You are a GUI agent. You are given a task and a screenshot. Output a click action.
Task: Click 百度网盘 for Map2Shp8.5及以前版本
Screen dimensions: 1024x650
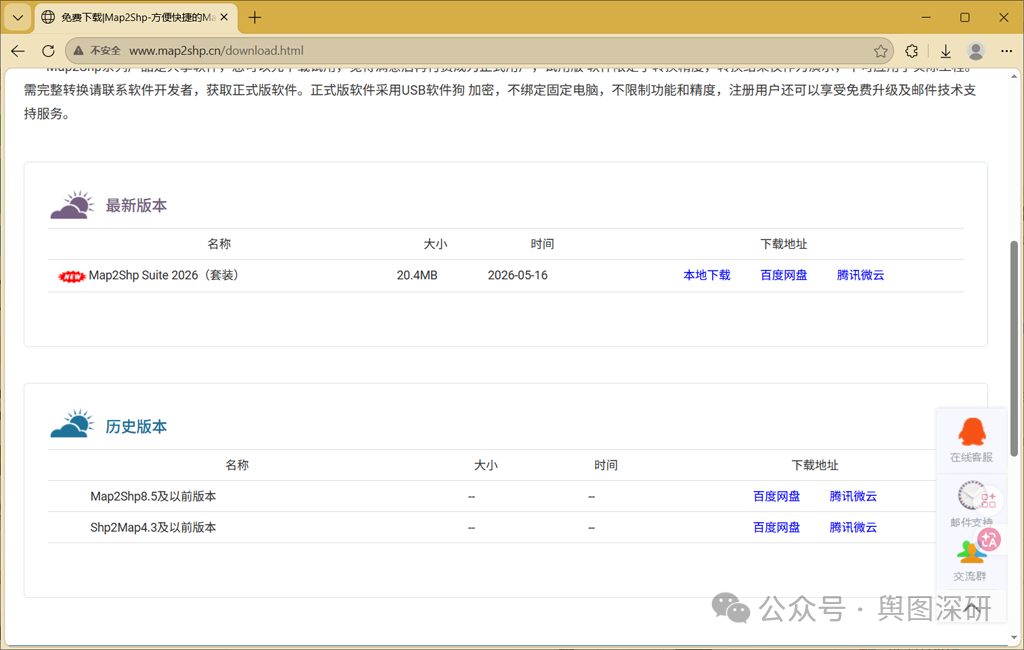click(776, 496)
